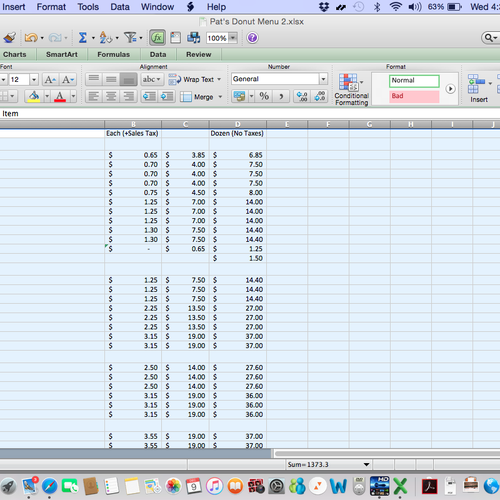Click the Format Painter brush icon
Viewport: 500px width, 500px height.
click(10, 38)
